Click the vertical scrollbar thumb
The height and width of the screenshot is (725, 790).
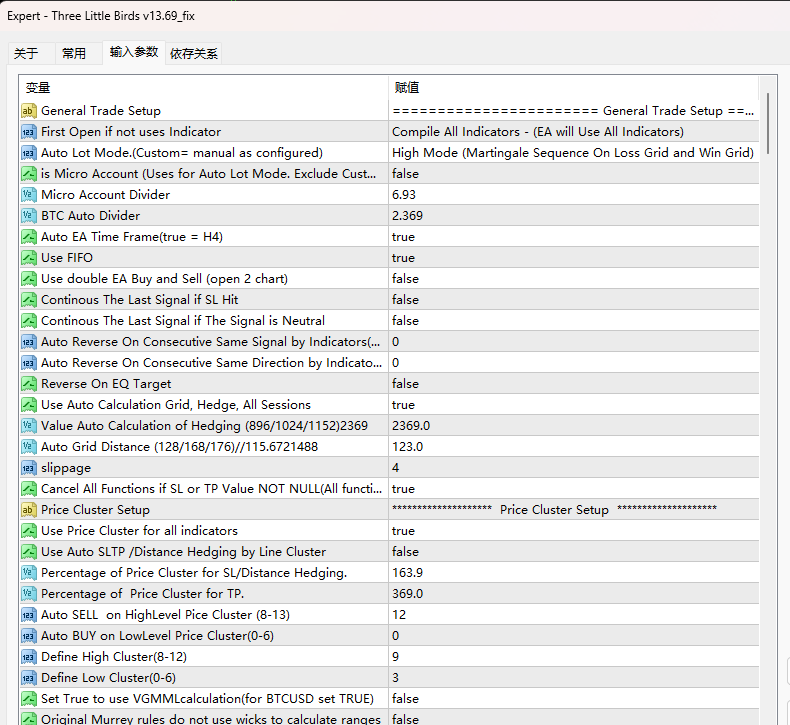click(x=768, y=123)
